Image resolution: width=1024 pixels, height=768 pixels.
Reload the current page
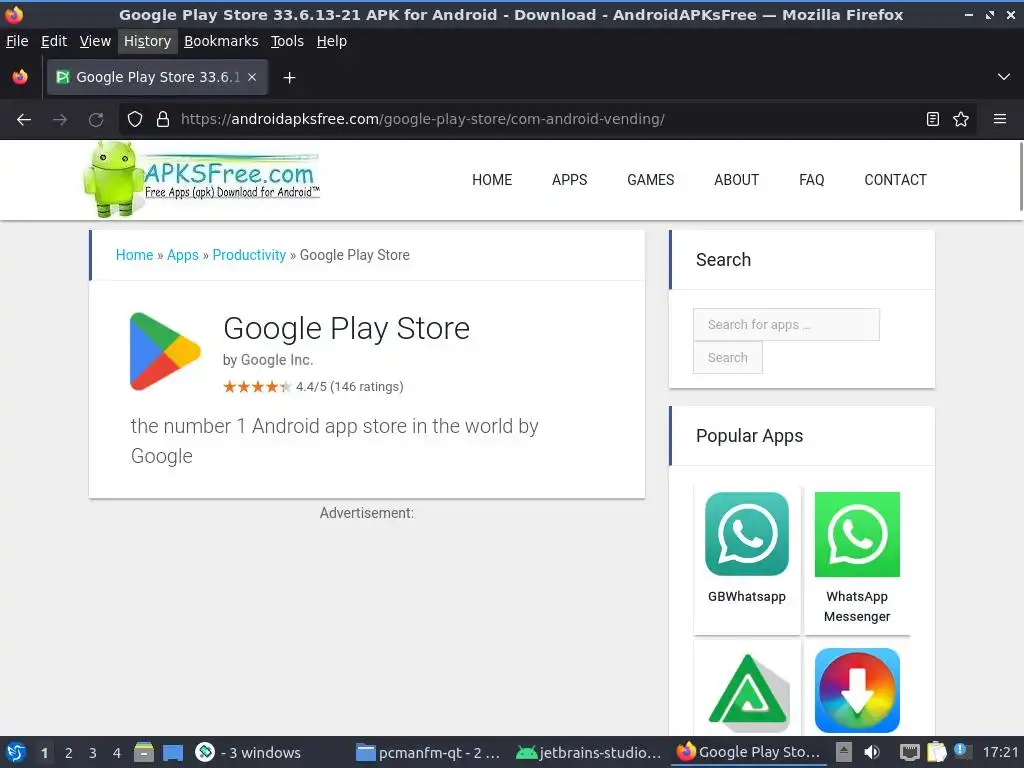(96, 120)
